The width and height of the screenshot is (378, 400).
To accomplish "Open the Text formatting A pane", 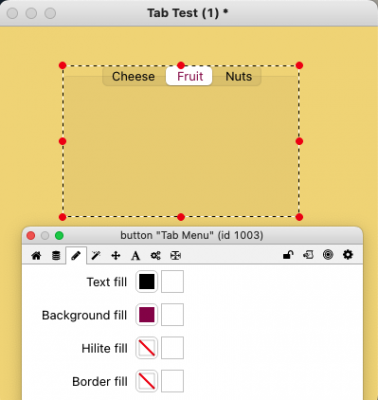I will pos(135,256).
